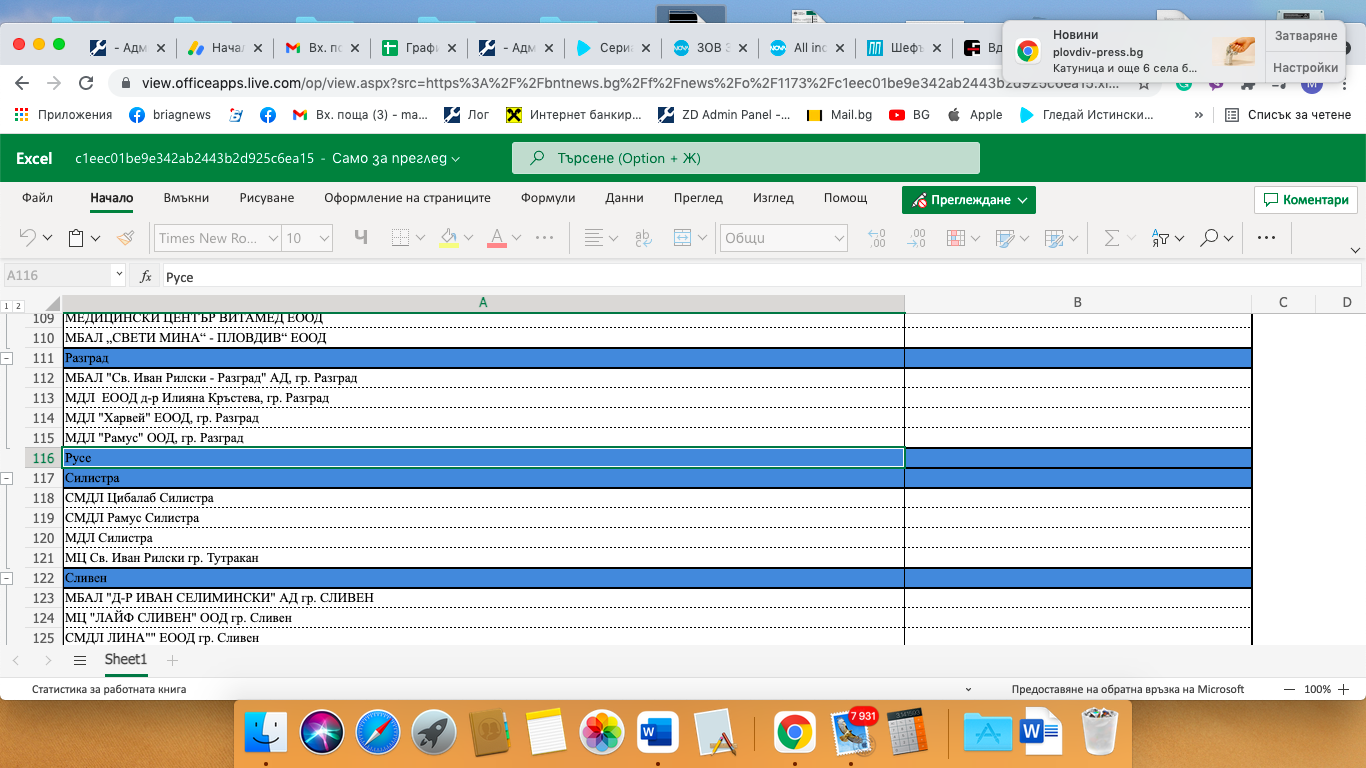
Task: Toggle outline level 2 button
Action: (x=18, y=306)
